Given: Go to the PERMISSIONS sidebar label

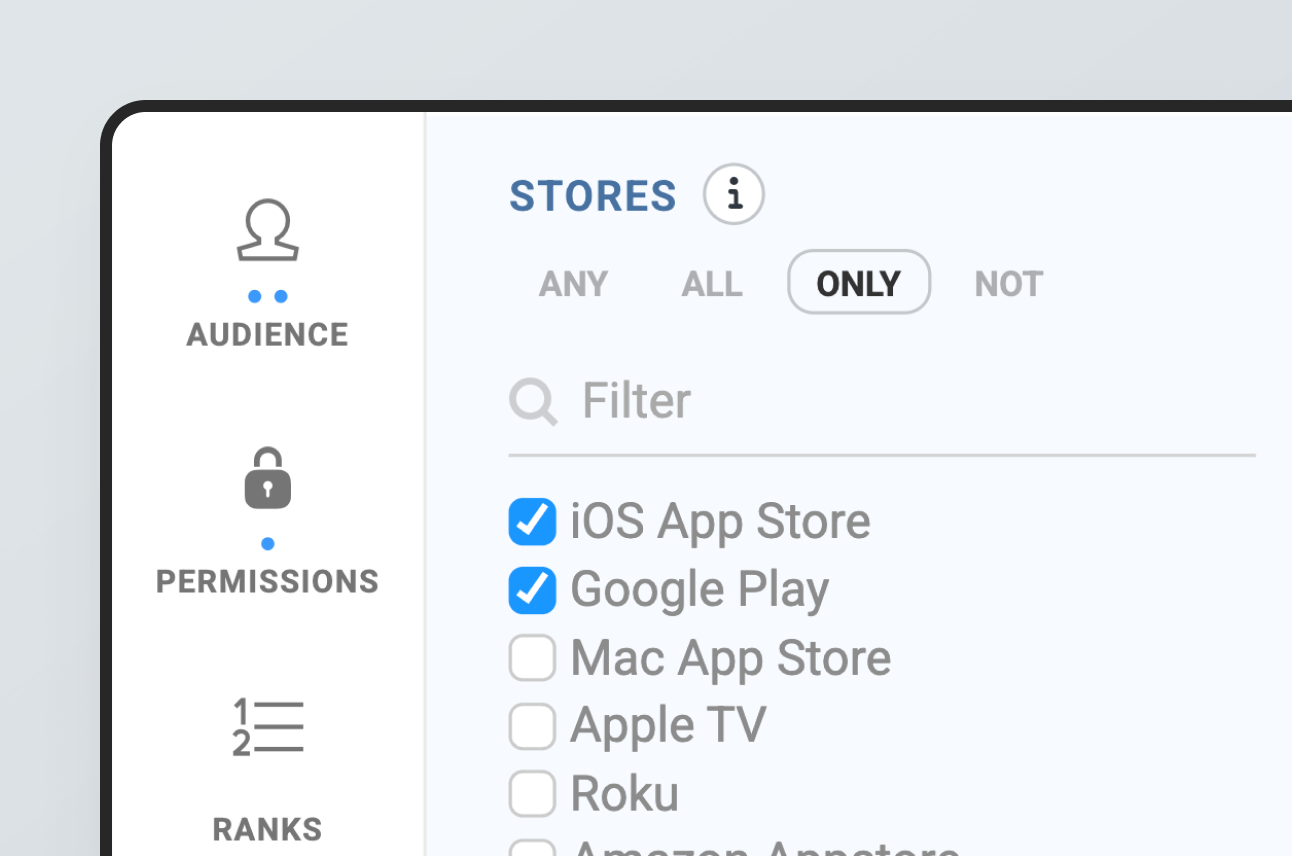Looking at the screenshot, I should pyautogui.click(x=267, y=581).
